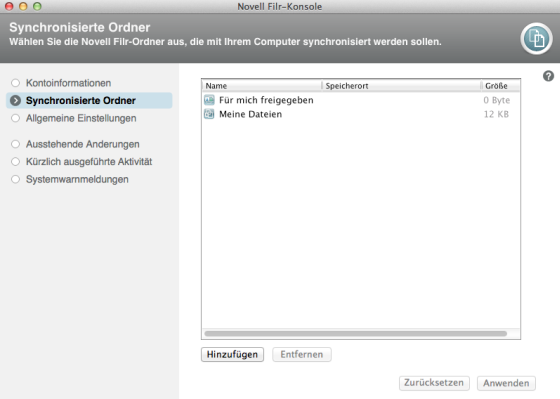Click the Entfernen button
Image resolution: width=560 pixels, height=399 pixels.
pyautogui.click(x=302, y=354)
